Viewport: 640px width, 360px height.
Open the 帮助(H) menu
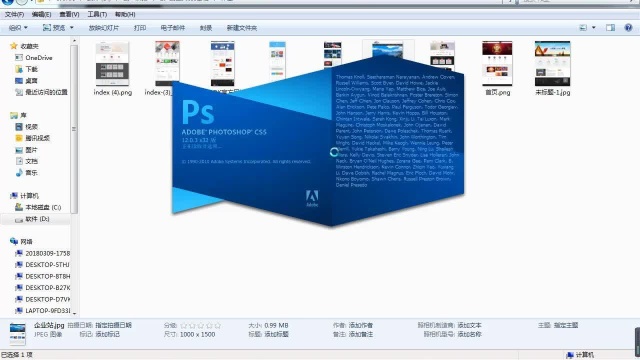tap(125, 14)
